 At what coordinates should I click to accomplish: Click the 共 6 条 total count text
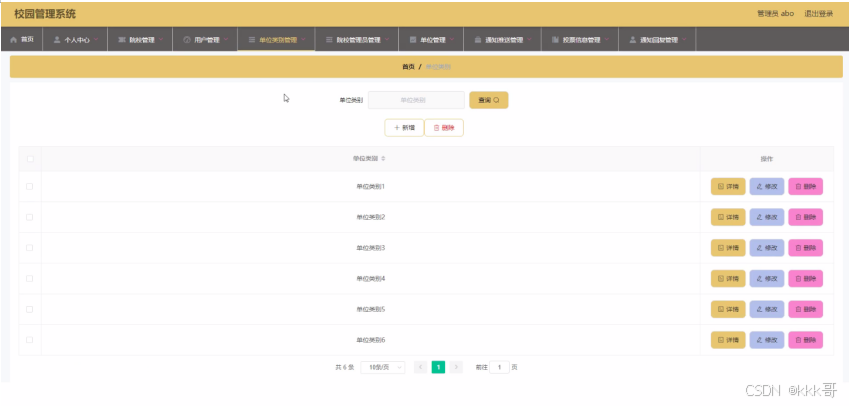[344, 368]
